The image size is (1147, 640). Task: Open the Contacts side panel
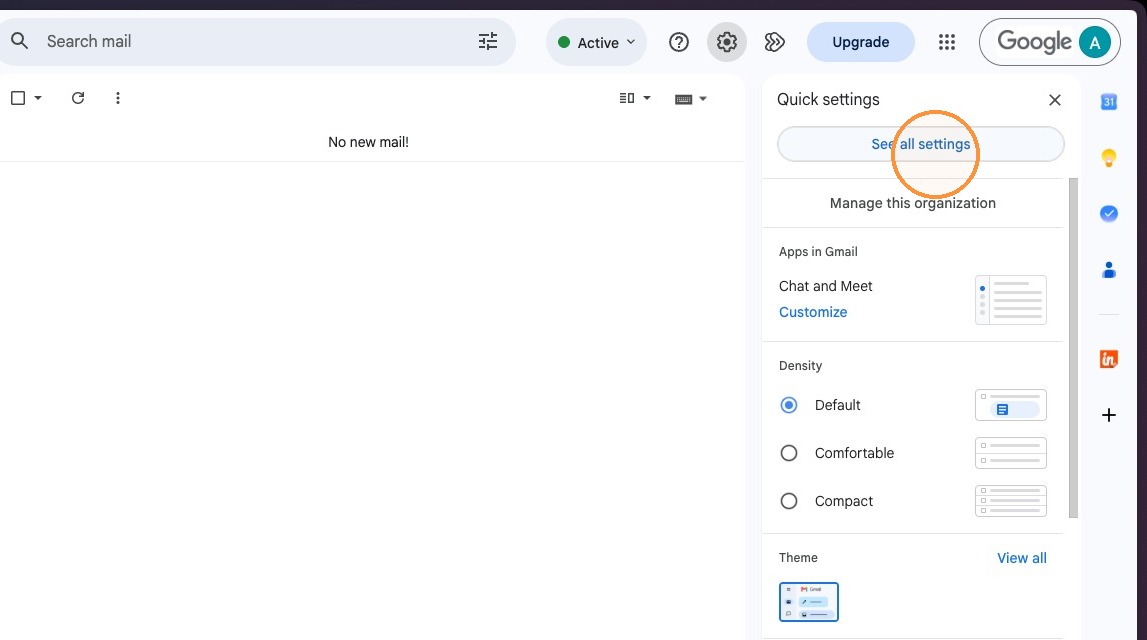pyautogui.click(x=1109, y=270)
